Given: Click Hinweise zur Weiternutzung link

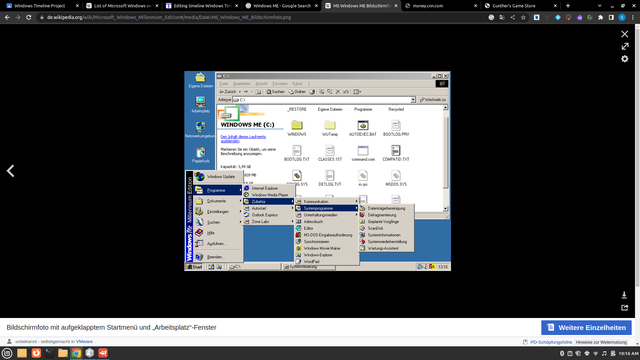Looking at the screenshot, I should pos(601,342).
